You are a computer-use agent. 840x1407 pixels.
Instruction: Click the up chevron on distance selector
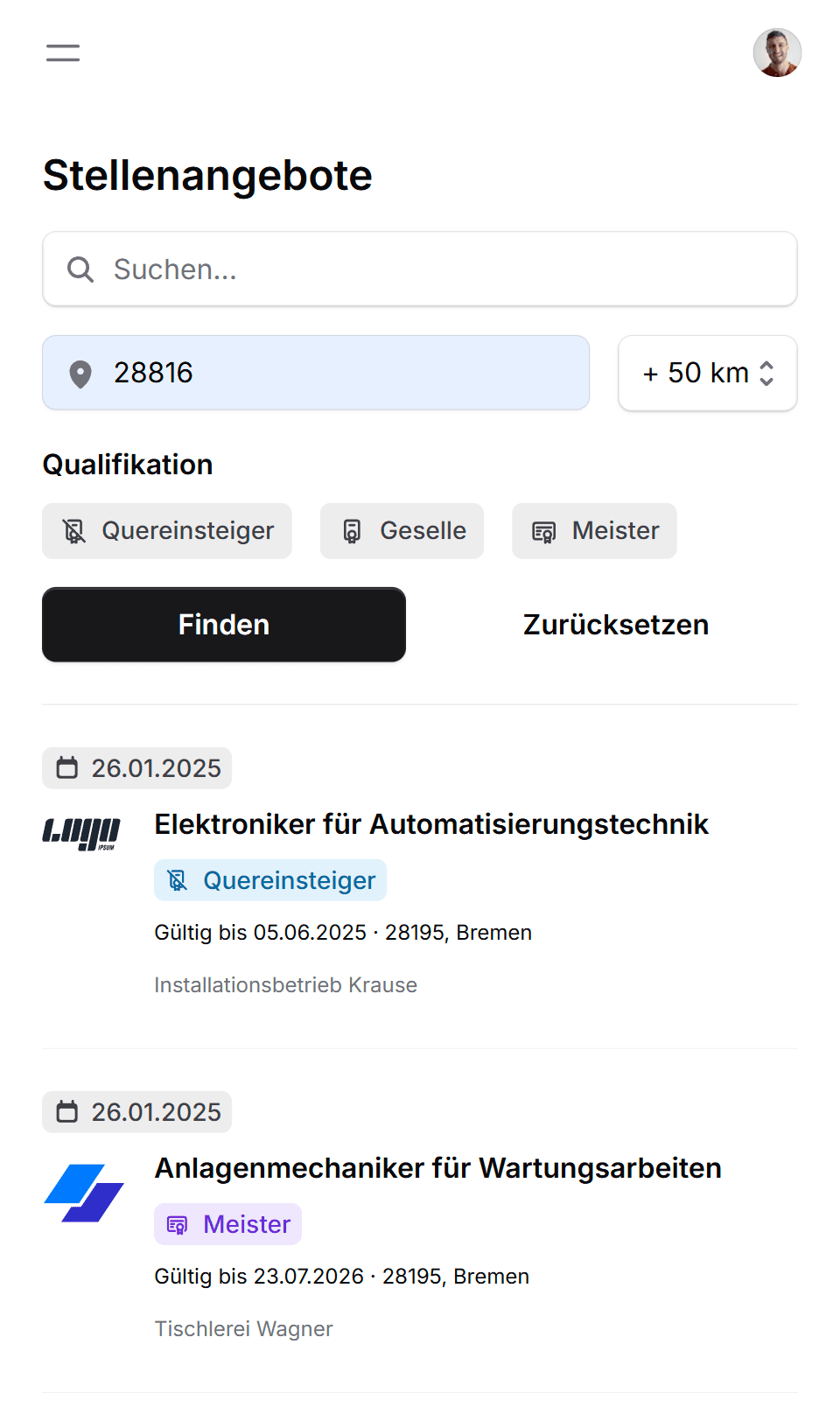tap(766, 364)
